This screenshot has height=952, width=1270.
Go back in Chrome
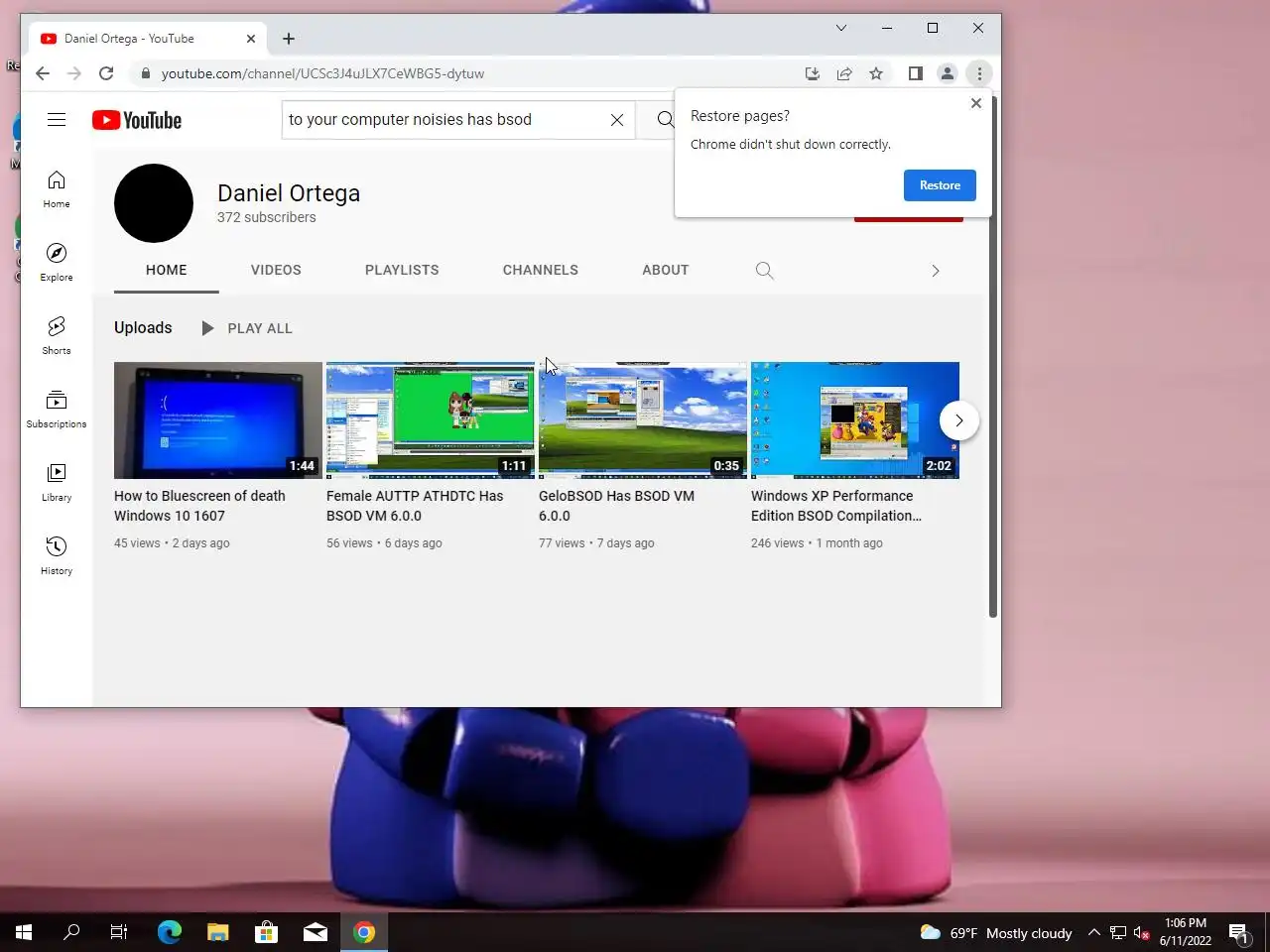[x=43, y=73]
